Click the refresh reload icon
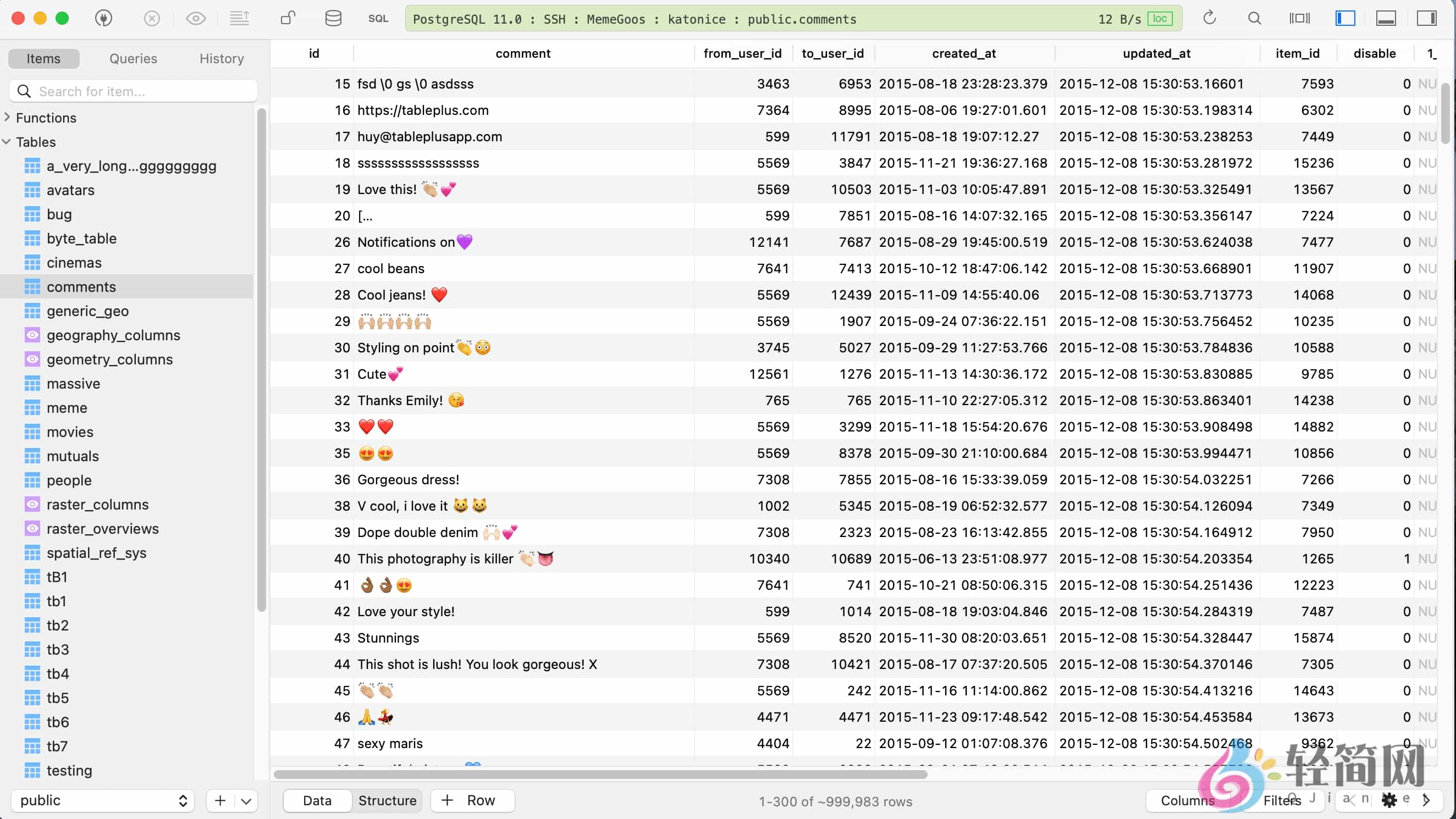The image size is (1456, 819). (x=1209, y=19)
